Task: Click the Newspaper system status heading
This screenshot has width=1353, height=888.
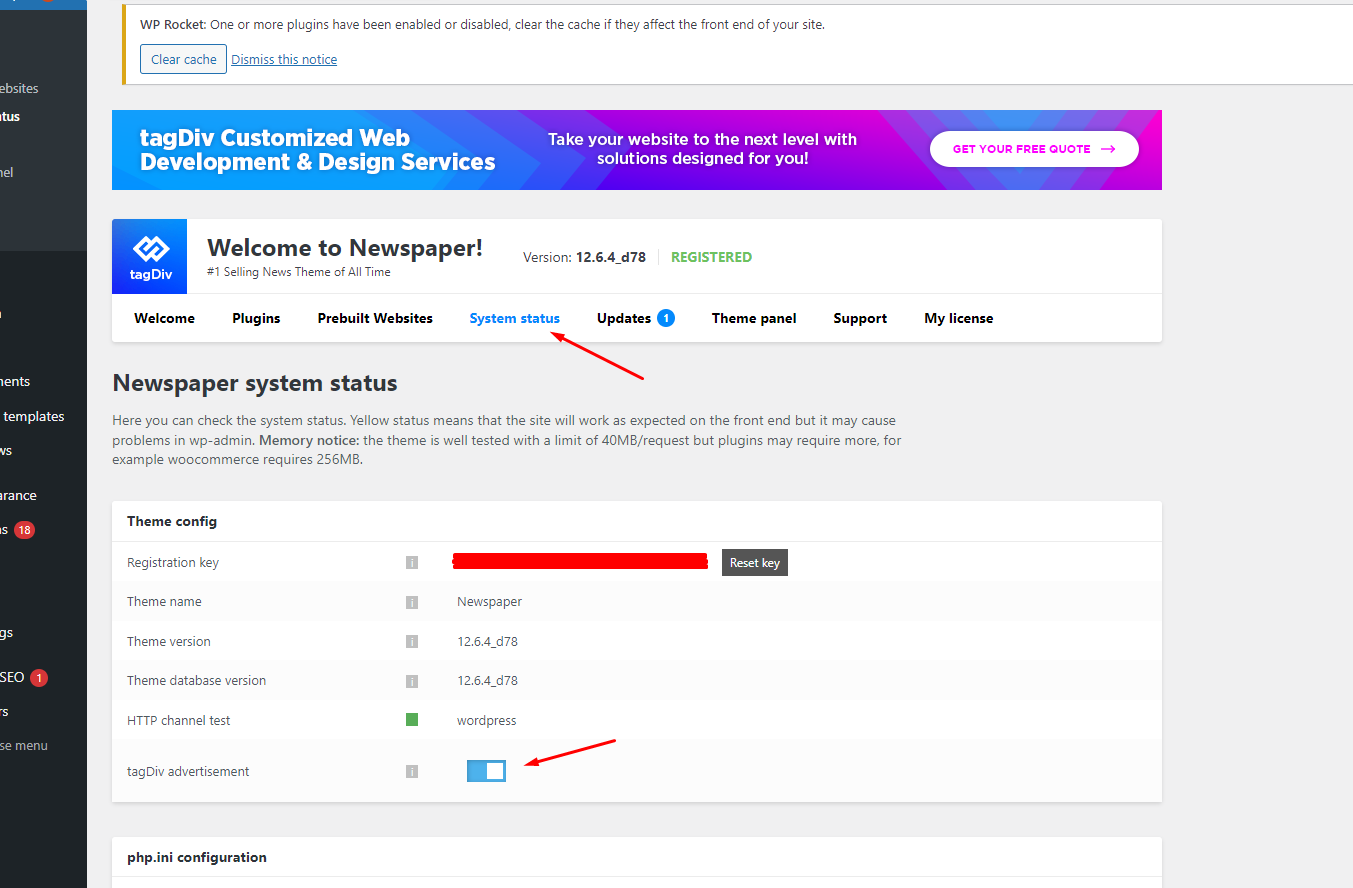Action: [x=255, y=383]
